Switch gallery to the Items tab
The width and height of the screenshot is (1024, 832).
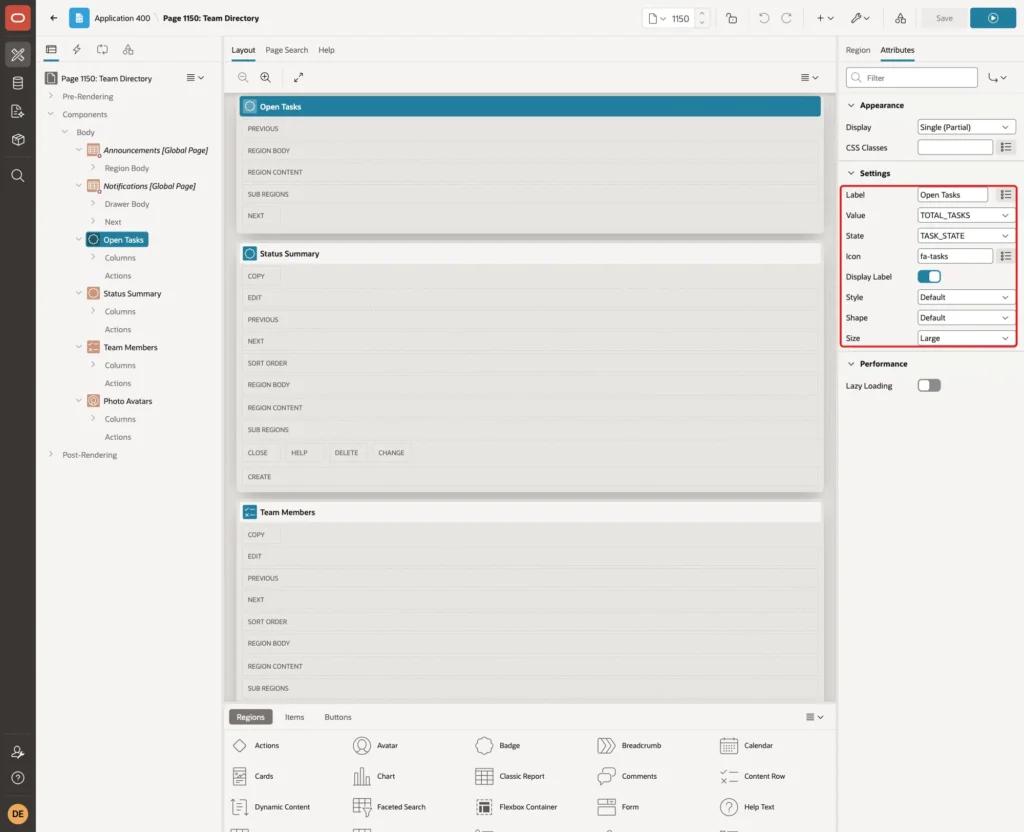pyautogui.click(x=295, y=717)
